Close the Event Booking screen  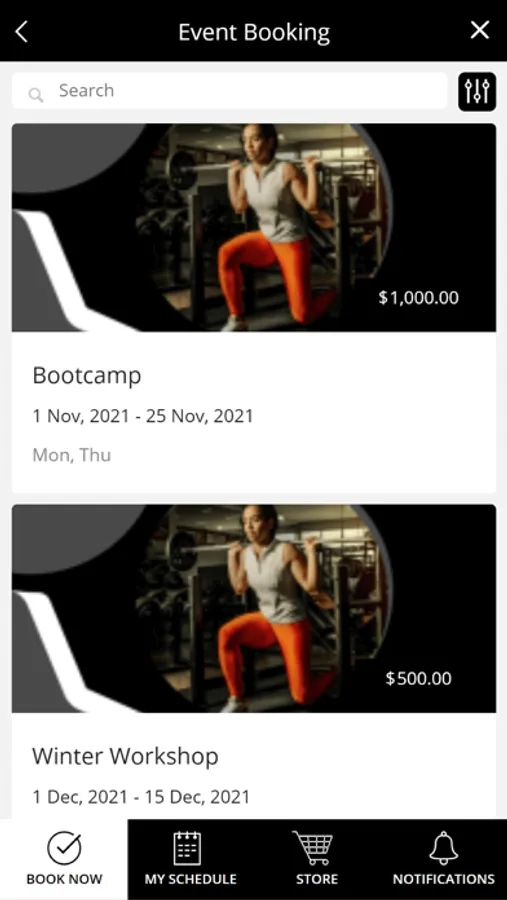479,30
